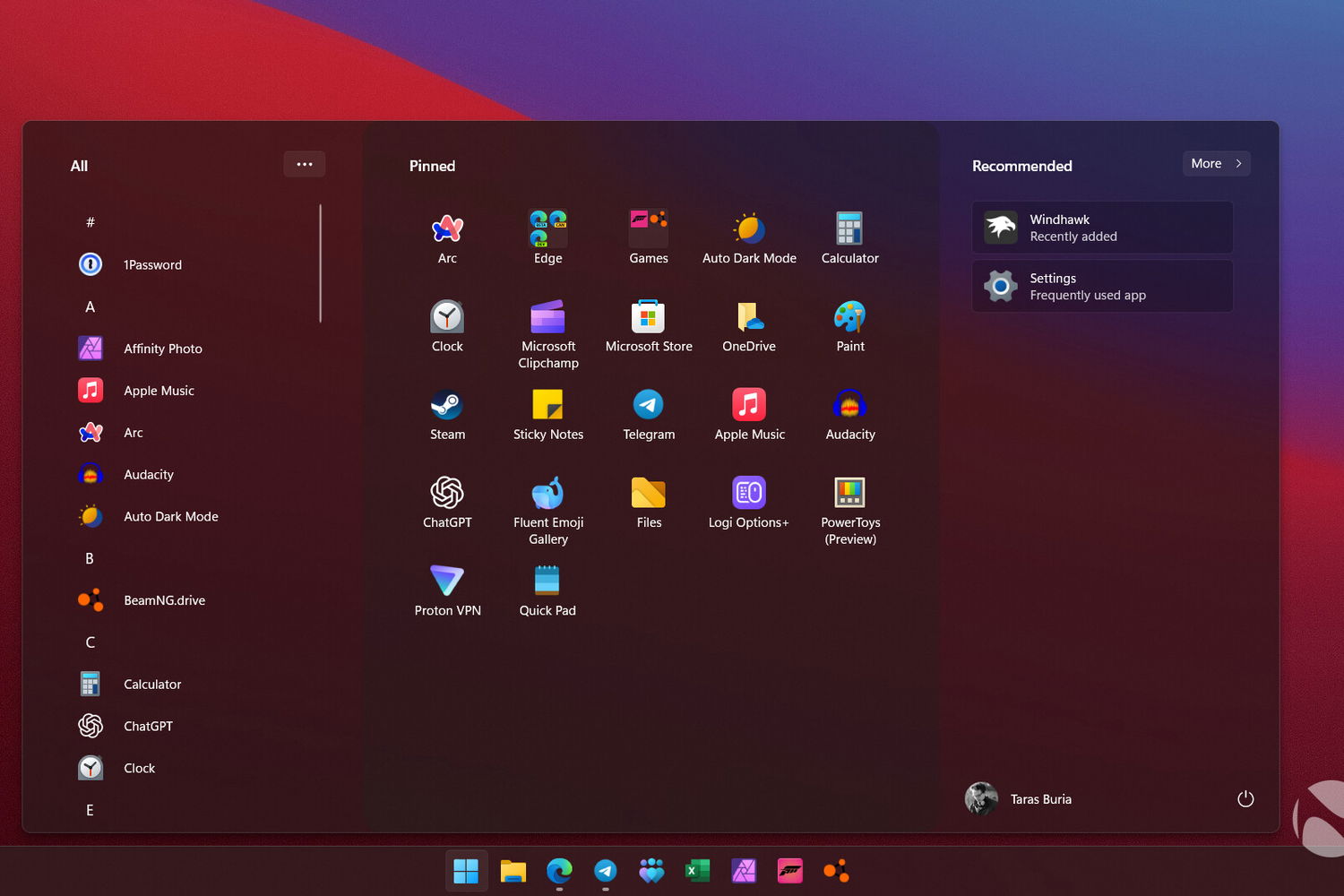Switch to Microsoft Edge on the taskbar
1344x896 pixels.
559,871
